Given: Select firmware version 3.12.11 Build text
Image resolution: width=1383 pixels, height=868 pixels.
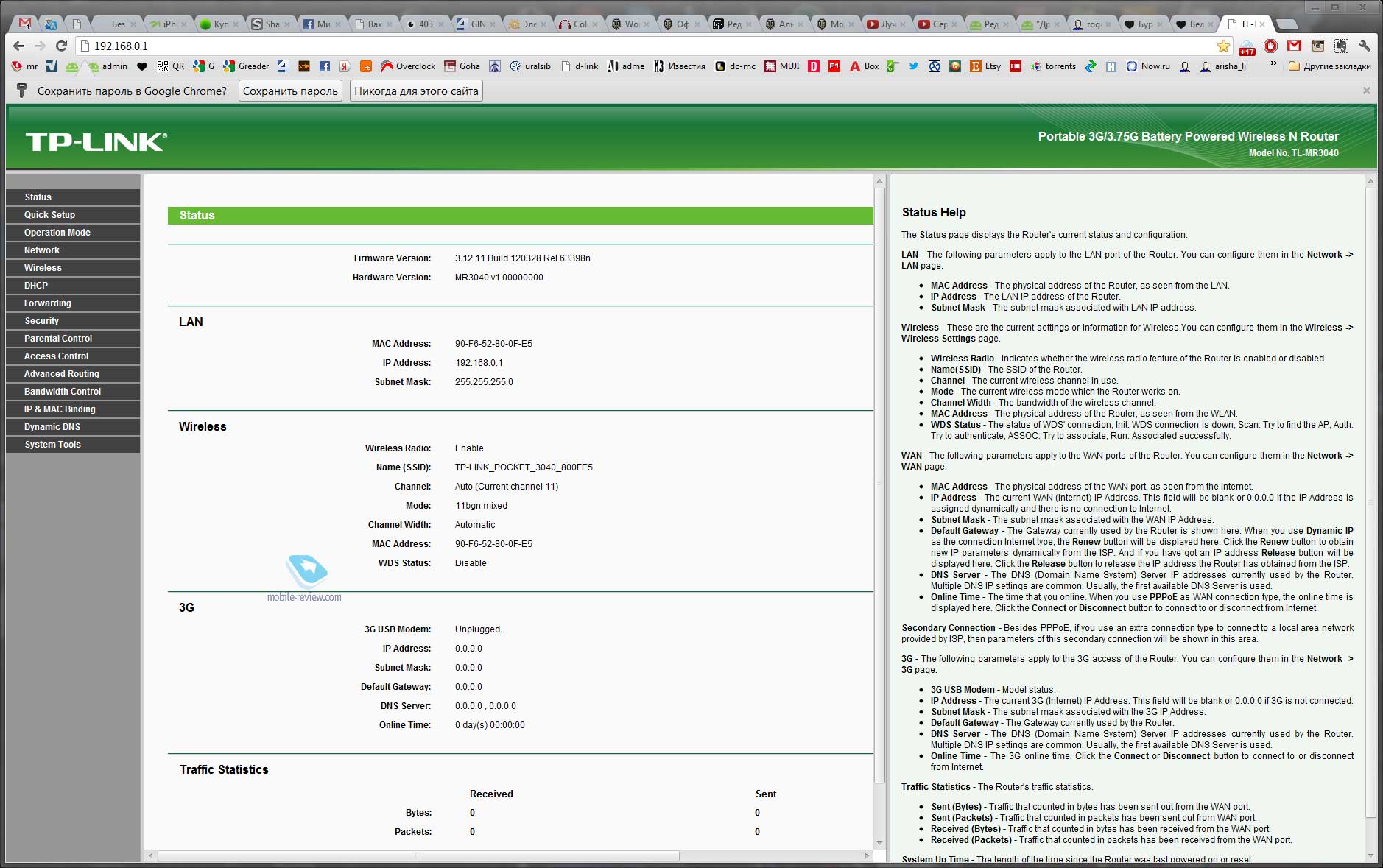Looking at the screenshot, I should 522,258.
